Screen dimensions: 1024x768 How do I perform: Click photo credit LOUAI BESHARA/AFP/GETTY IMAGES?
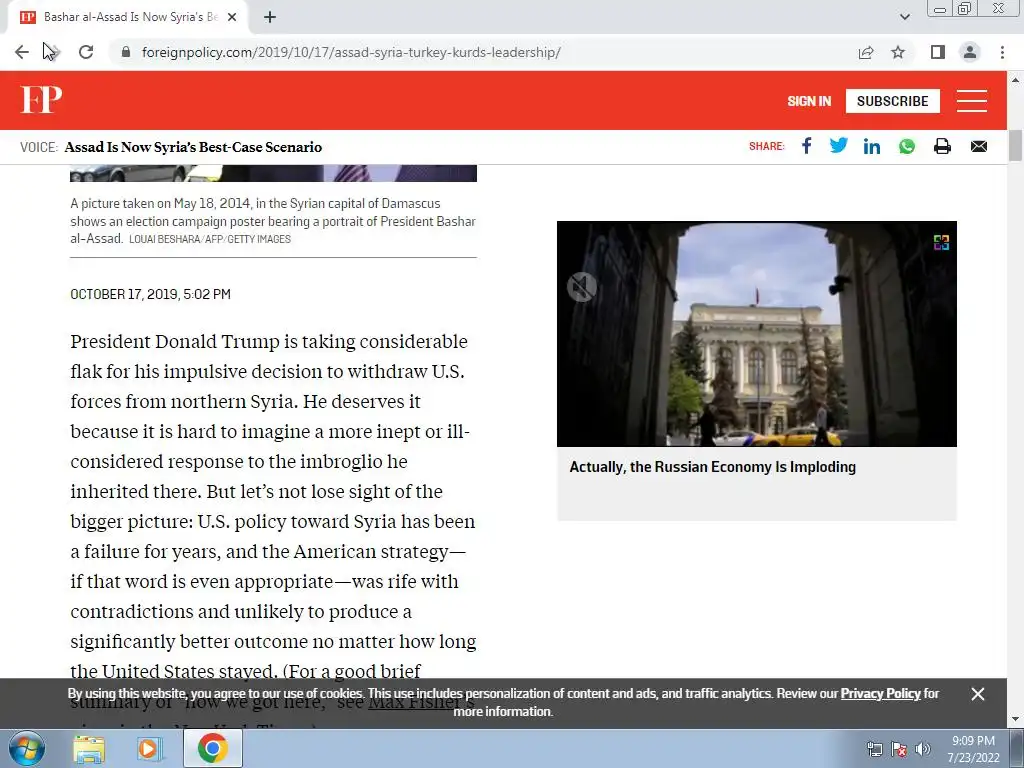(x=210, y=240)
